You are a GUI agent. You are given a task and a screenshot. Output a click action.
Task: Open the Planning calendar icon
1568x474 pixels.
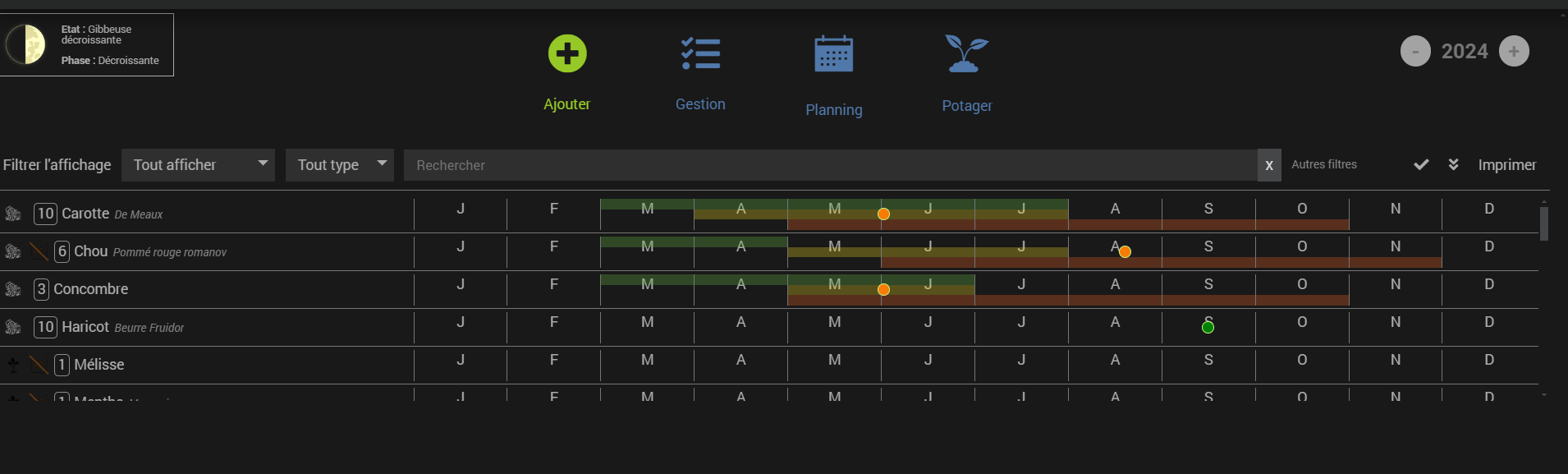coord(833,54)
